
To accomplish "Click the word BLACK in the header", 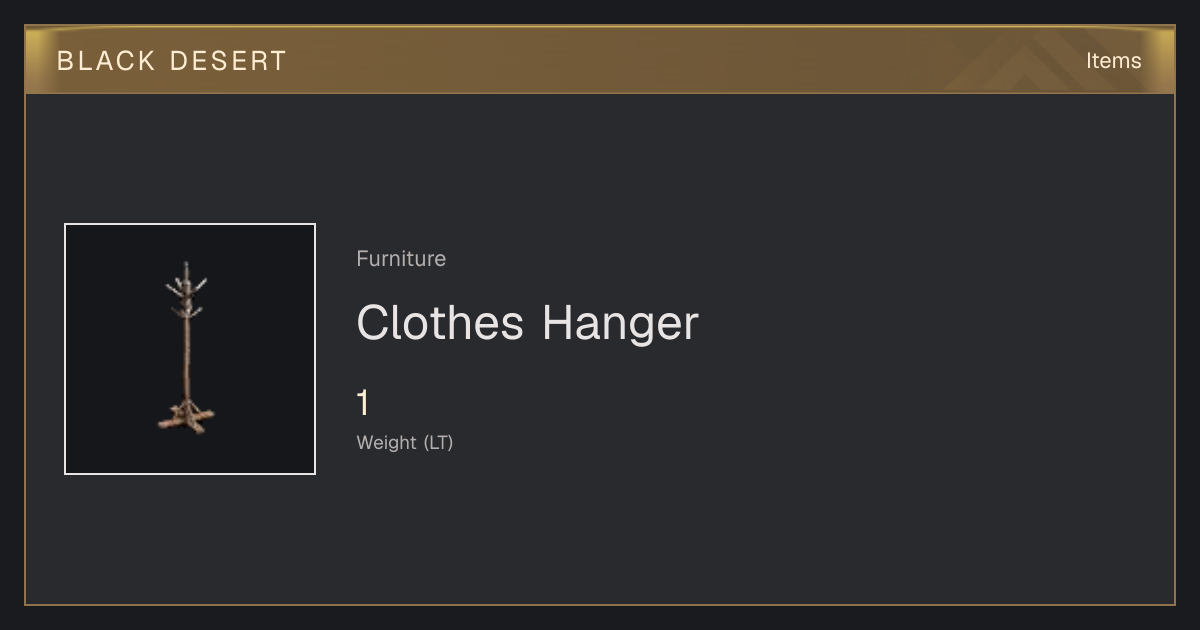I will tap(106, 61).
